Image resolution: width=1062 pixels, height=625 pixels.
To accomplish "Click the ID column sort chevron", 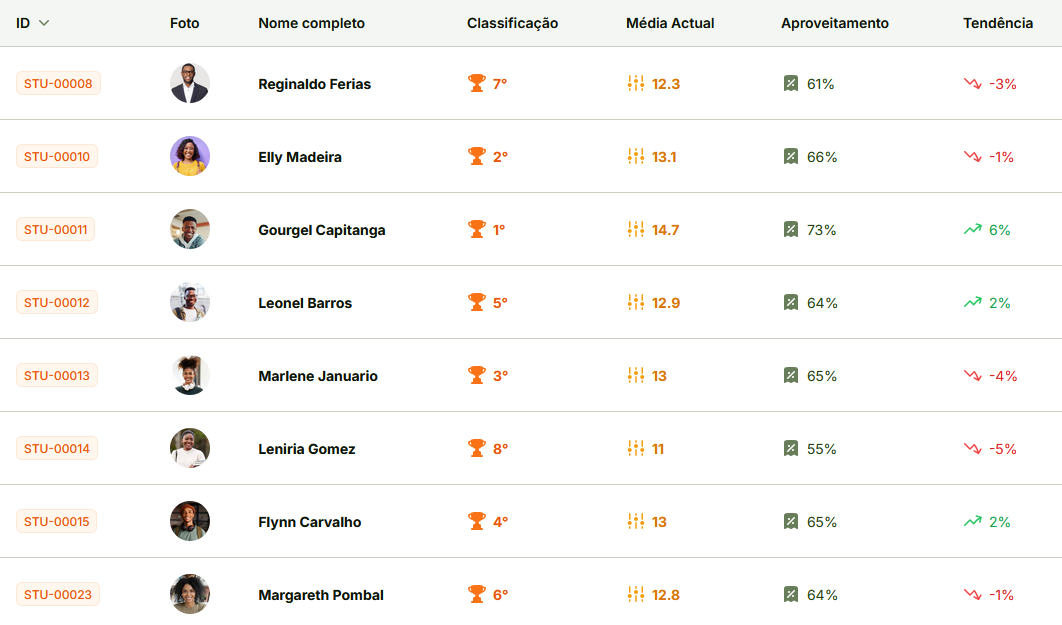I will click(44, 23).
